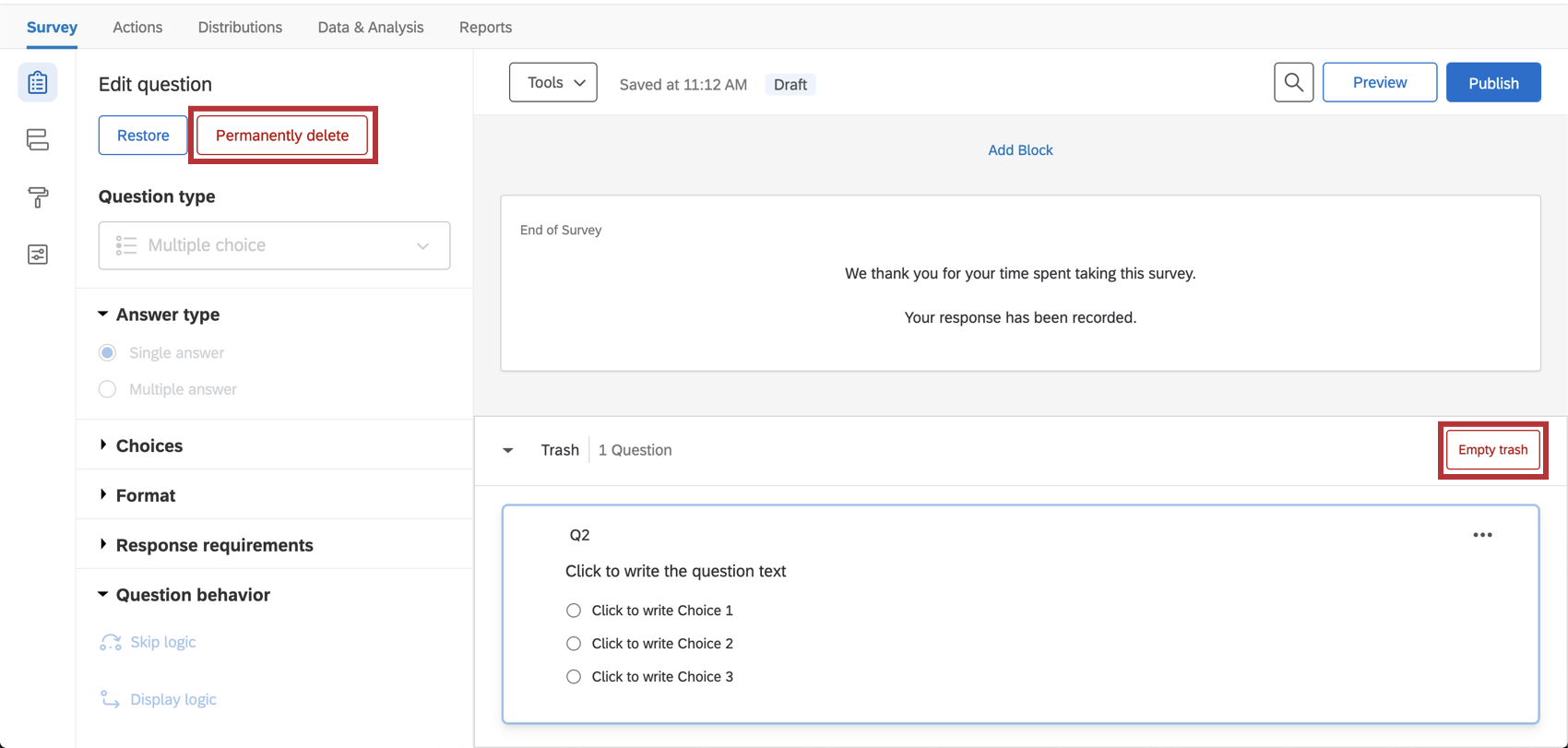Select the Single answer radio button
1568x748 pixels.
pos(108,353)
